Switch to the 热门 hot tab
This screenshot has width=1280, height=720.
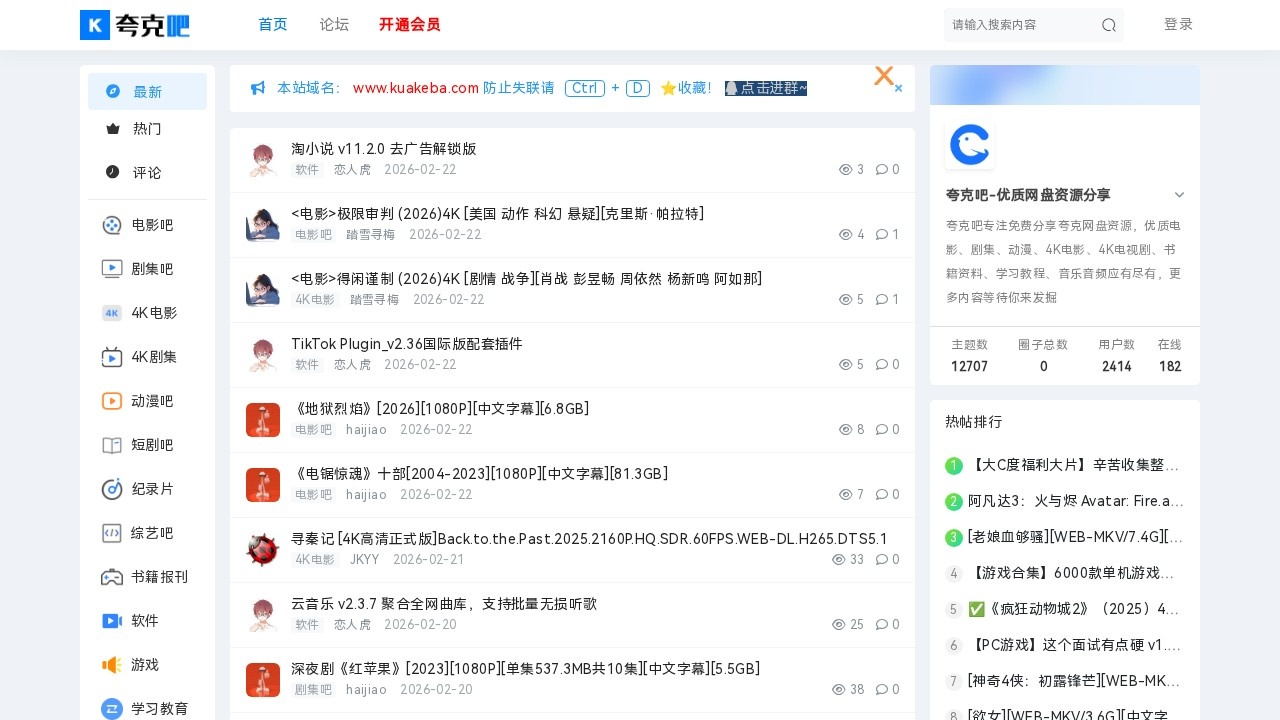147,129
